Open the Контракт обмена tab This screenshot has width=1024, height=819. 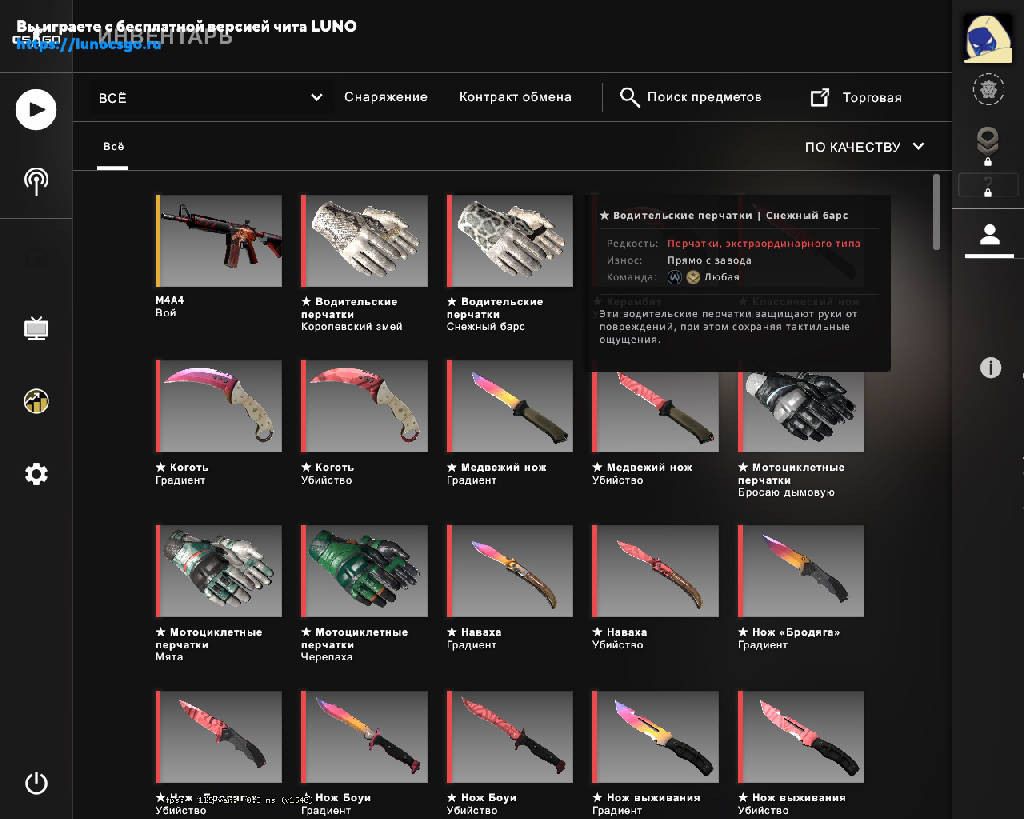click(515, 97)
